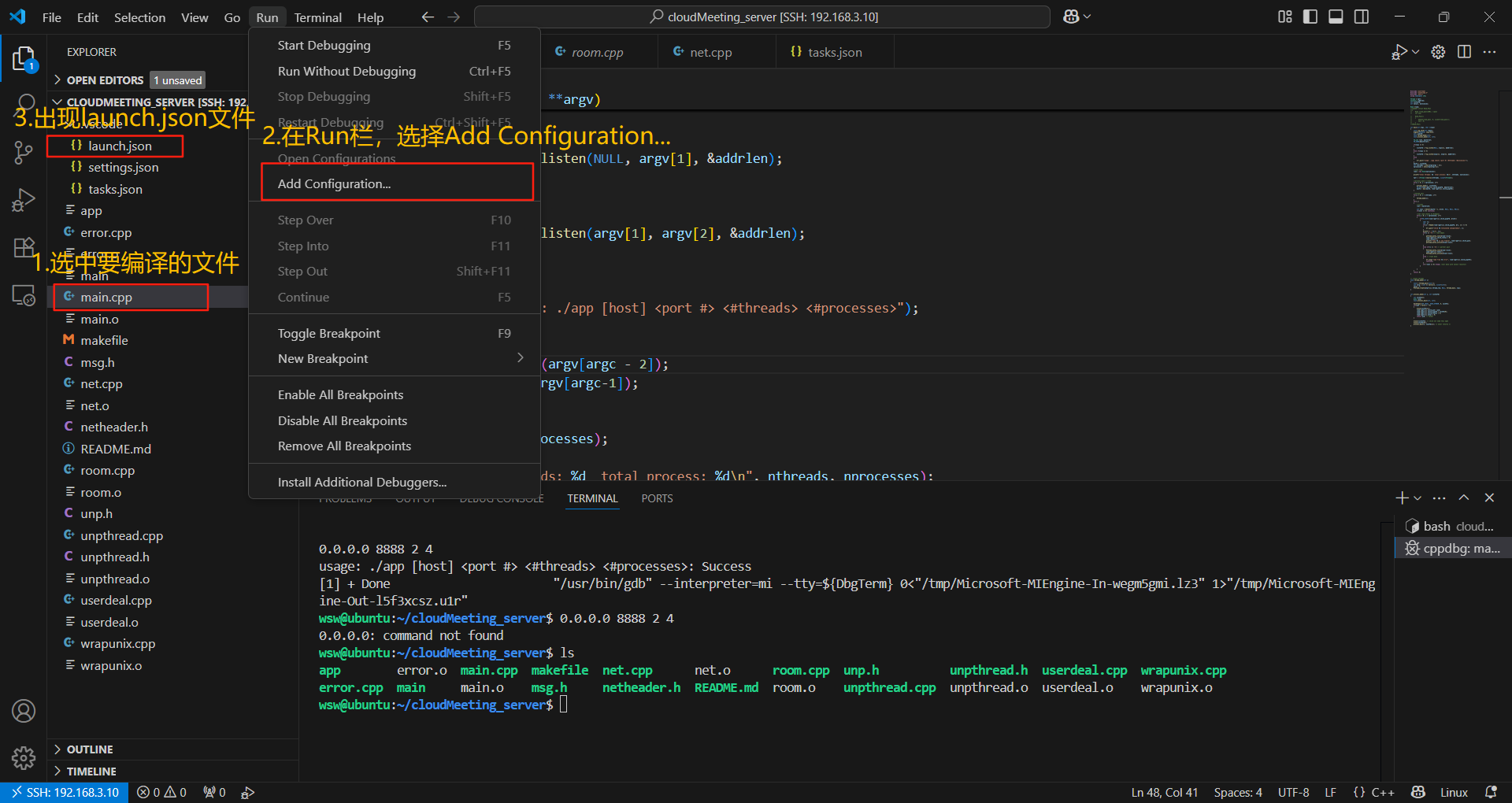Screen dimensions: 1512x803
Task: Create a new terminal with the plus icon
Action: point(1400,498)
